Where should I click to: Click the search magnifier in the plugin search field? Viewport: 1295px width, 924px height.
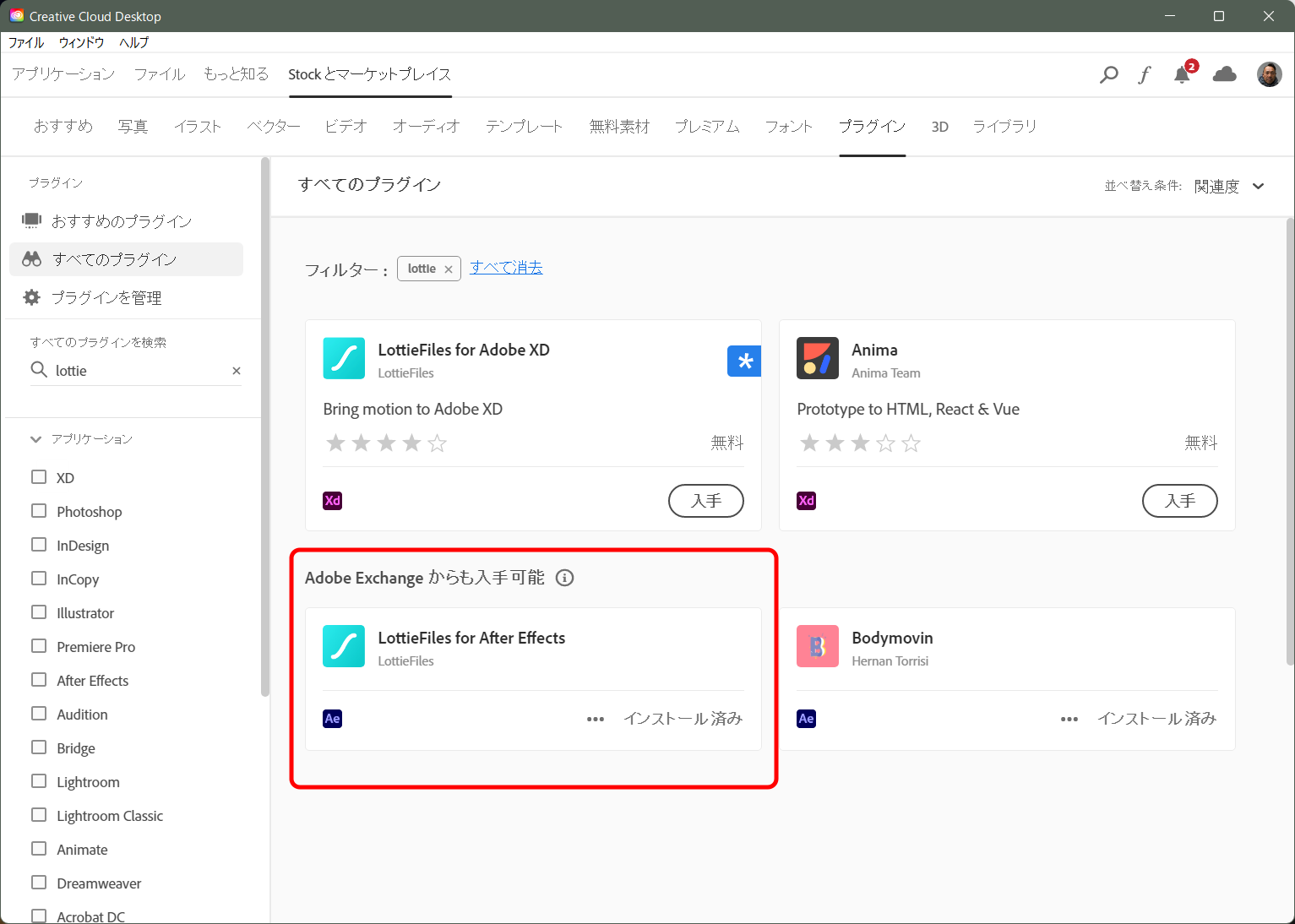[x=39, y=370]
